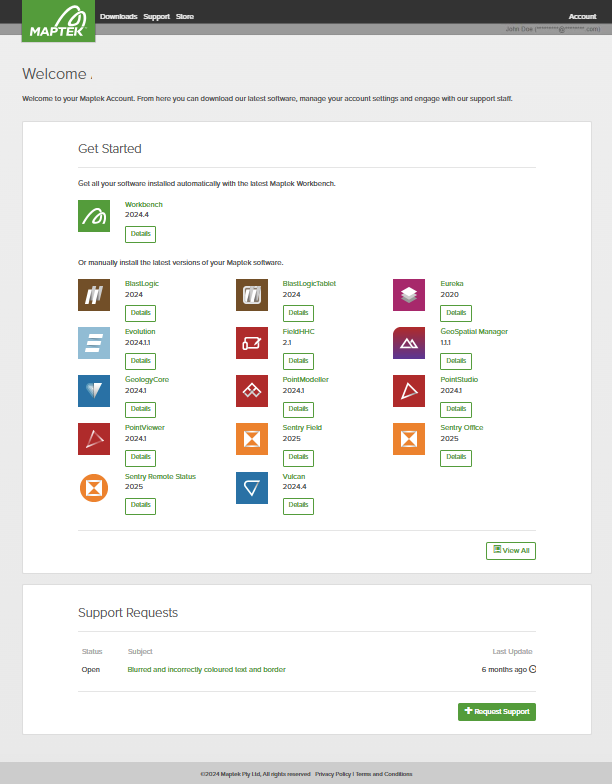Open Details for PointModeller
Viewport: 612px width, 784px height.
click(298, 409)
